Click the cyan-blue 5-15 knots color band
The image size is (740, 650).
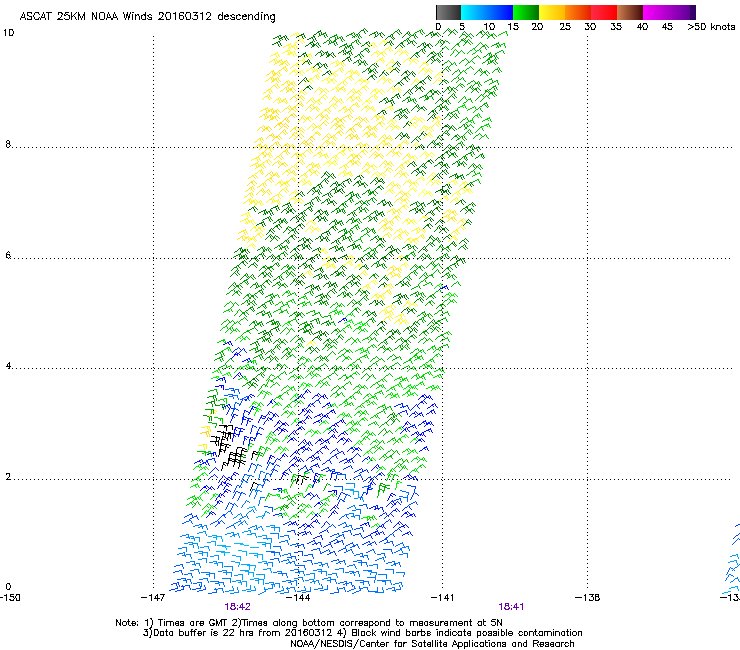click(487, 12)
